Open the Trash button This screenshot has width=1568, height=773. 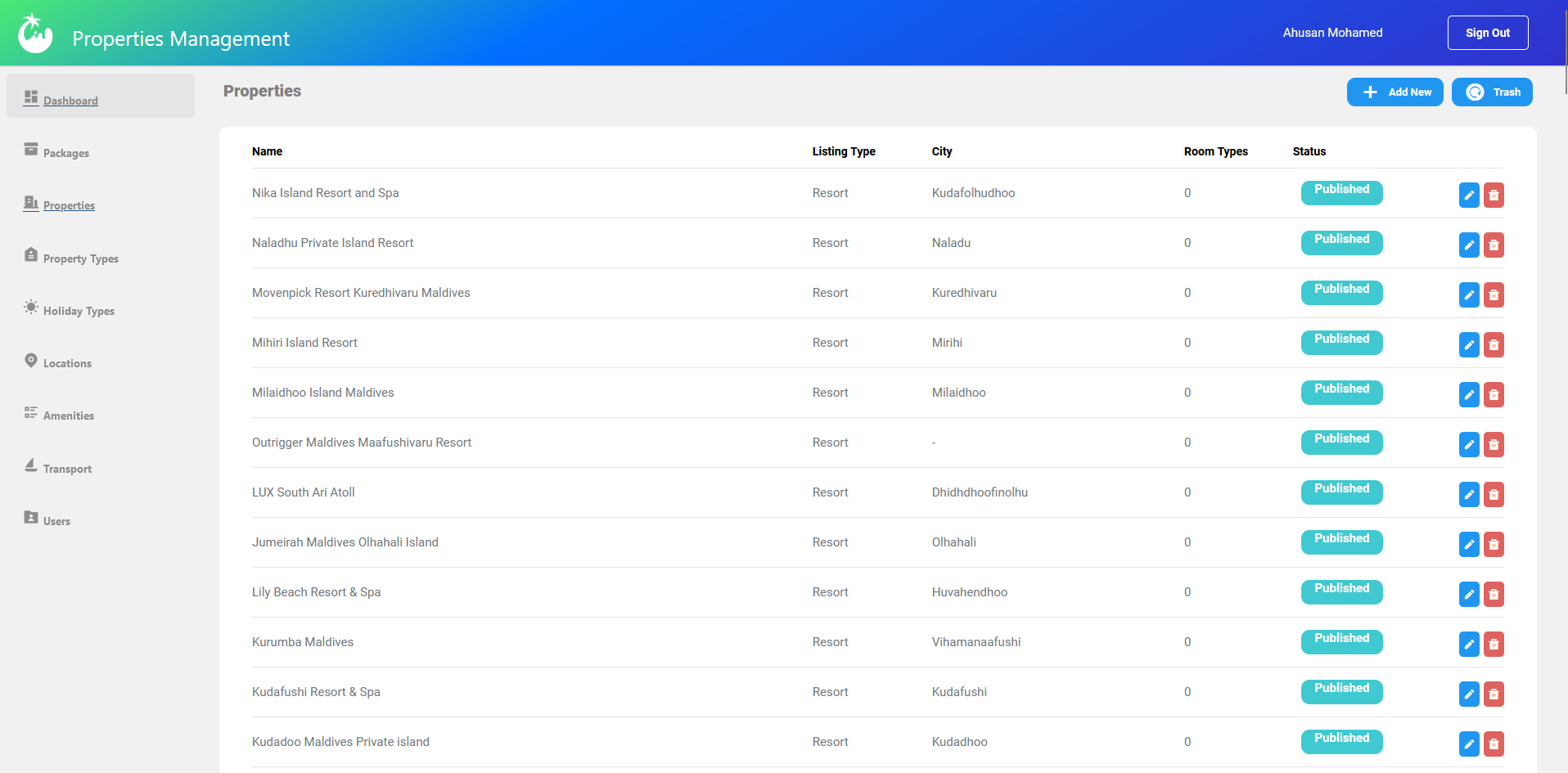(1492, 92)
